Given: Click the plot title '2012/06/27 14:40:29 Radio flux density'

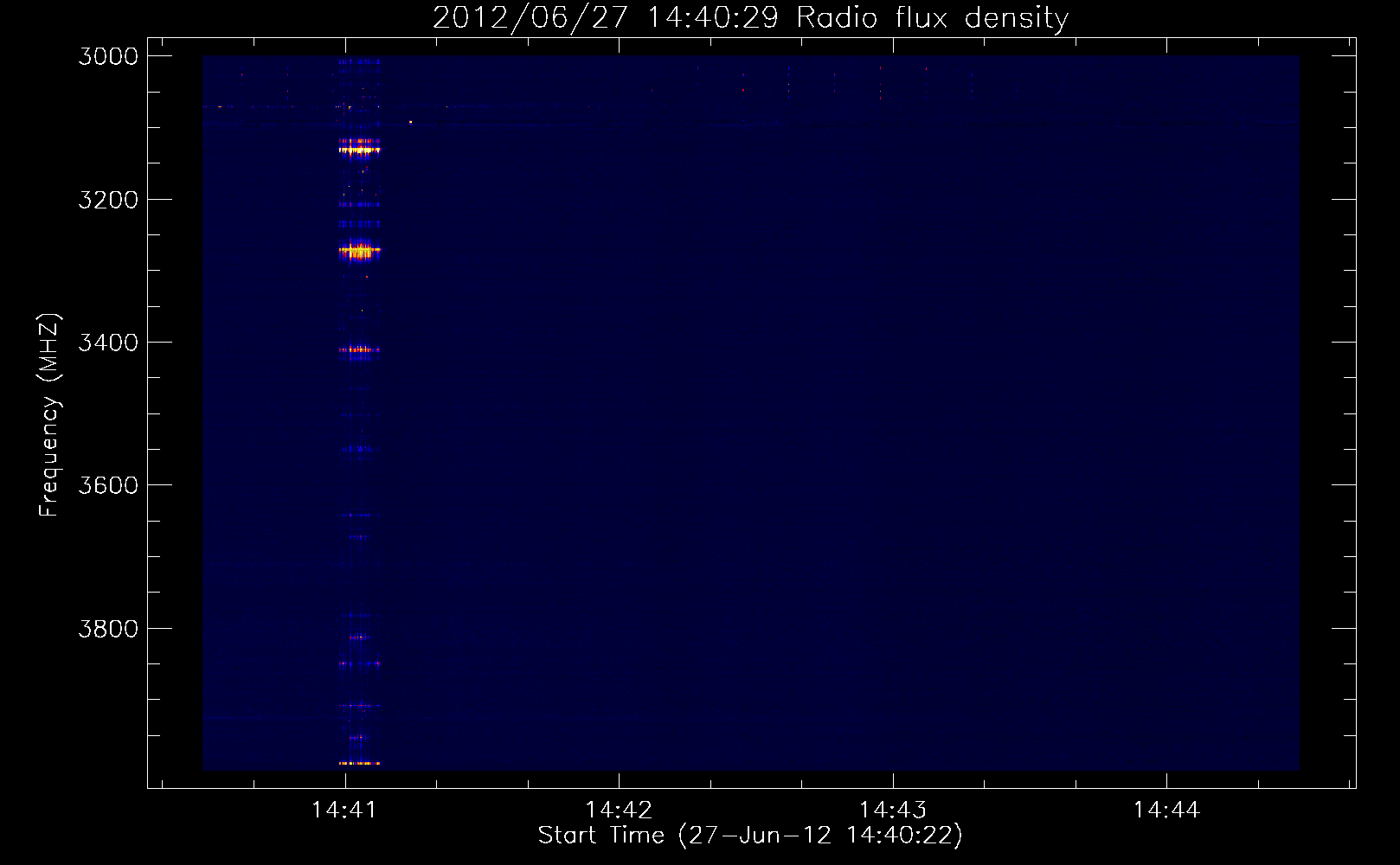Looking at the screenshot, I should [x=750, y=17].
